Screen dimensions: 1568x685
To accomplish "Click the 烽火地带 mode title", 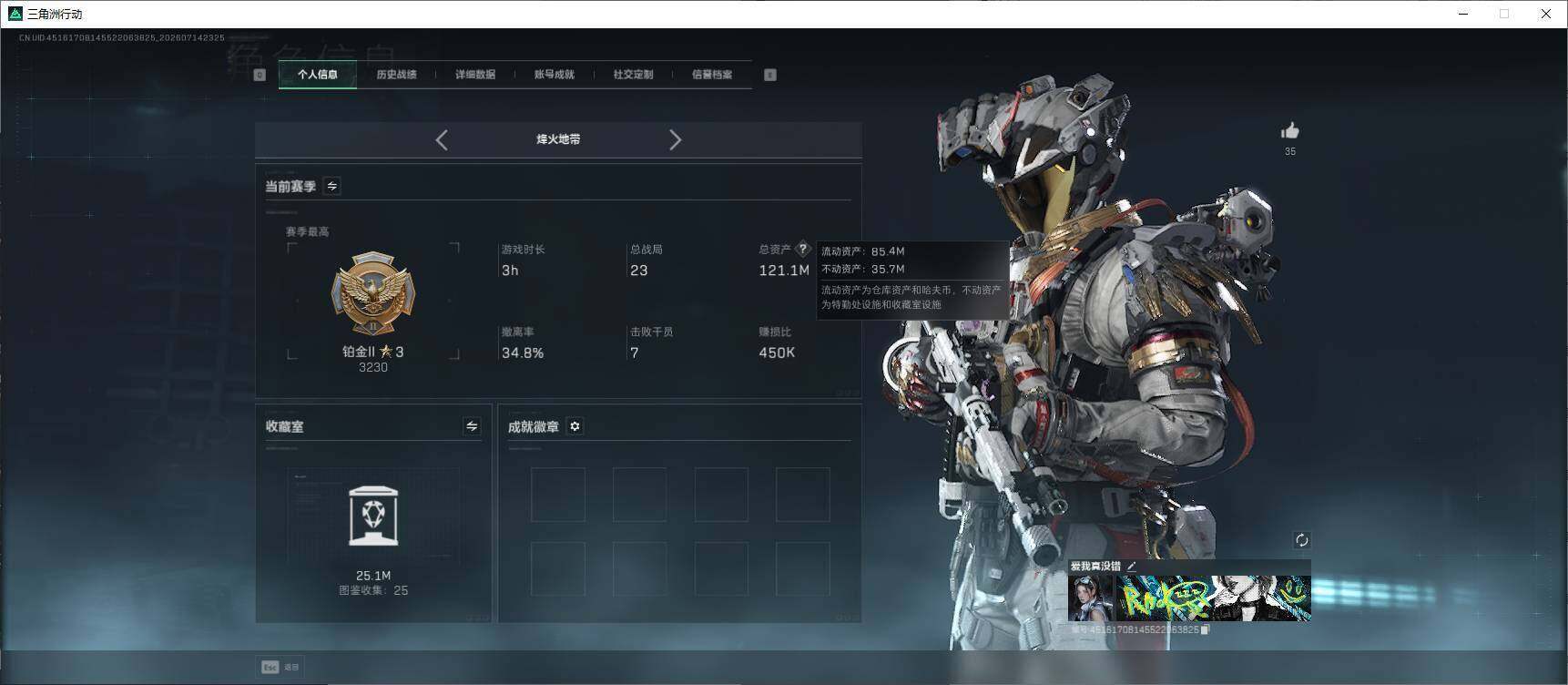I will coord(558,139).
